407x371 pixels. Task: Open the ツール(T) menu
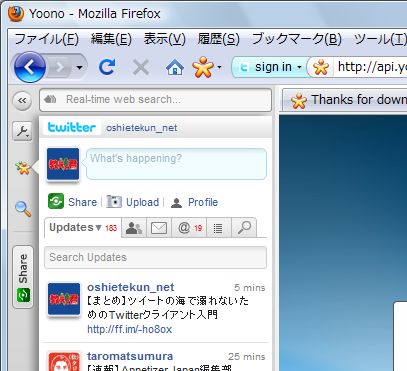pos(380,39)
